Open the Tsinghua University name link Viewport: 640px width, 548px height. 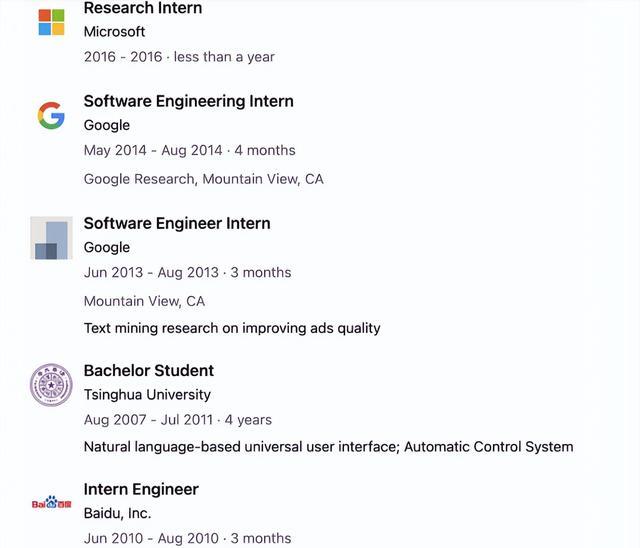pos(147,395)
